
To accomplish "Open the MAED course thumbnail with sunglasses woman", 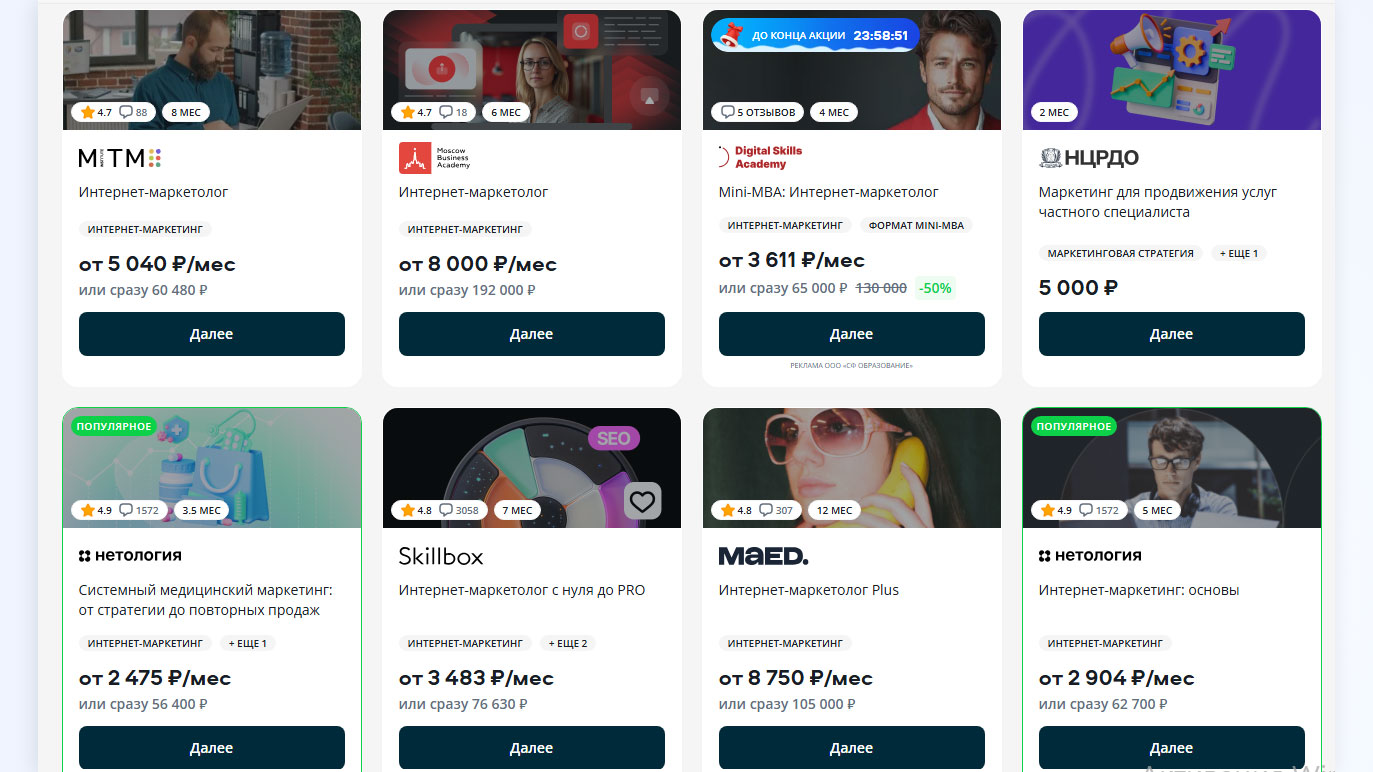I will [852, 467].
